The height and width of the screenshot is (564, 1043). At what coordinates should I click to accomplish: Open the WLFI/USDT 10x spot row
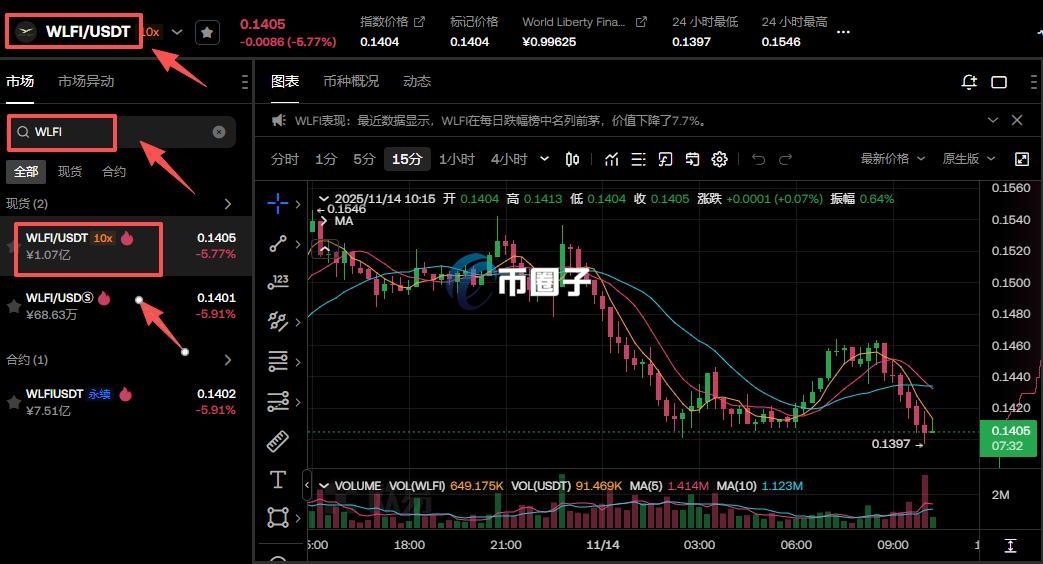tap(126, 246)
